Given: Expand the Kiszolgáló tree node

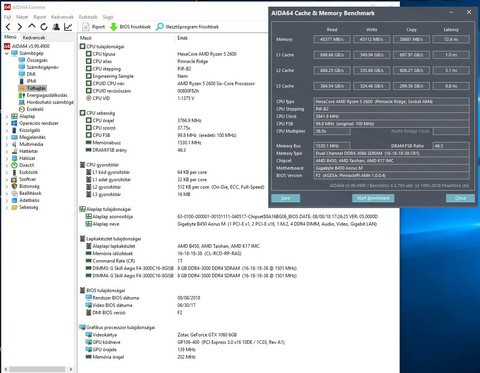Looking at the screenshot, I should click(7, 130).
